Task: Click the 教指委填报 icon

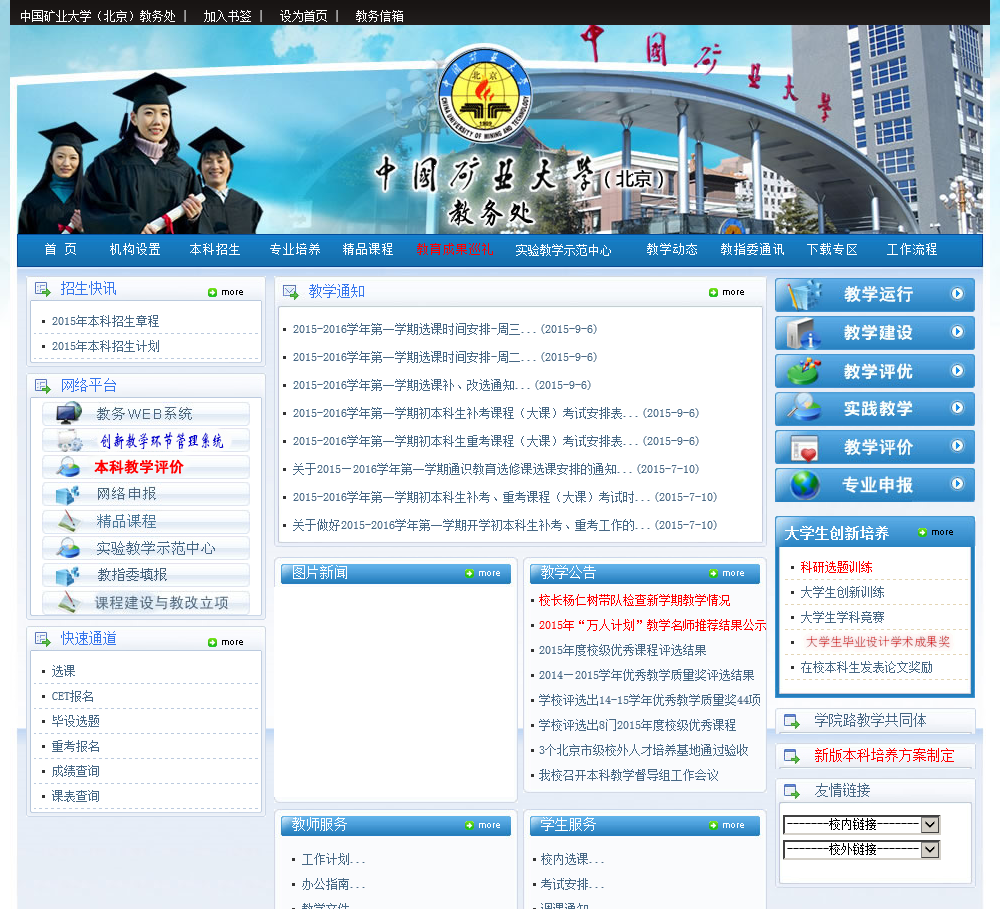Action: (x=68, y=575)
